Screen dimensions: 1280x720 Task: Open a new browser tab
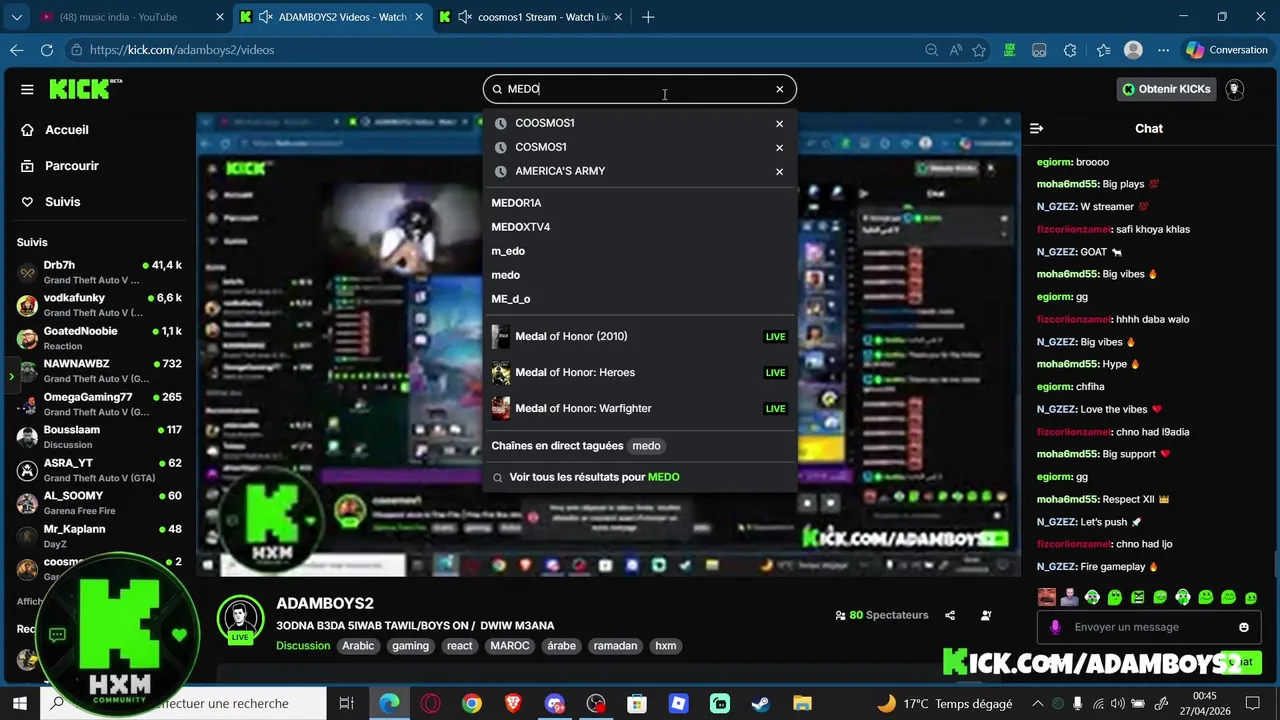(x=648, y=17)
